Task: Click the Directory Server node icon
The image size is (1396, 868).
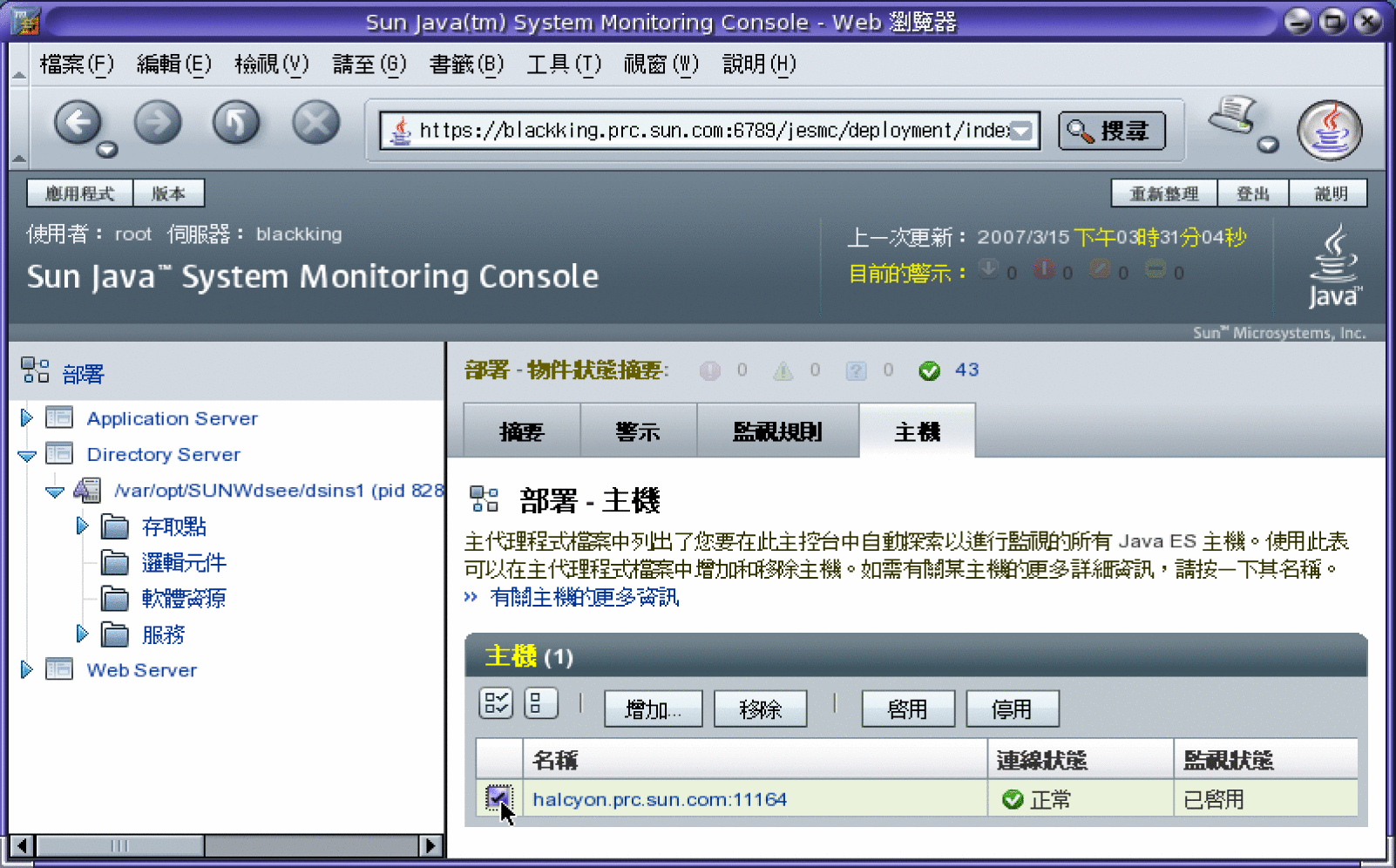Action: (x=59, y=454)
